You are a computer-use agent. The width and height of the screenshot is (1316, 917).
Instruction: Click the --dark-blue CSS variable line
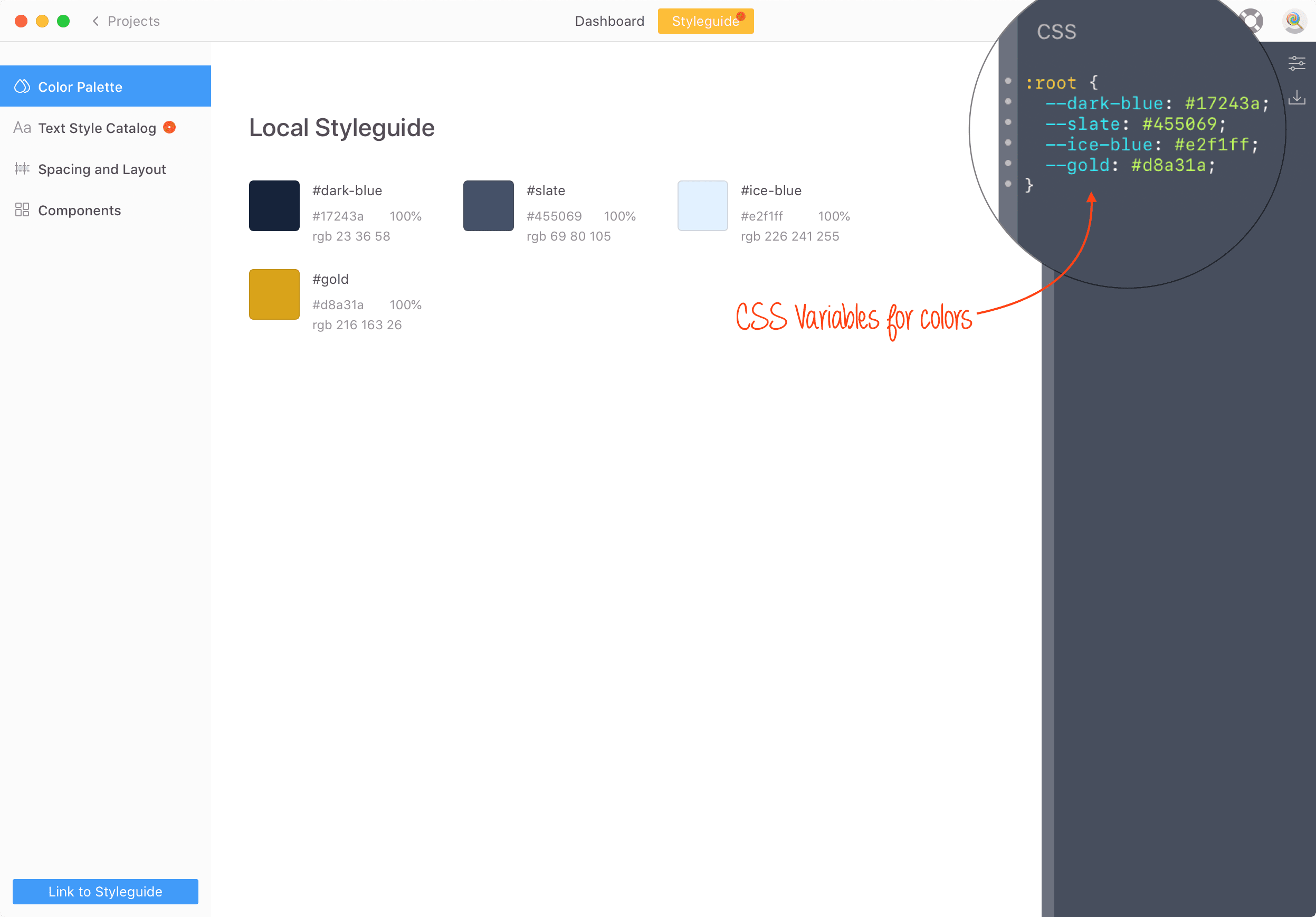pos(1157,103)
